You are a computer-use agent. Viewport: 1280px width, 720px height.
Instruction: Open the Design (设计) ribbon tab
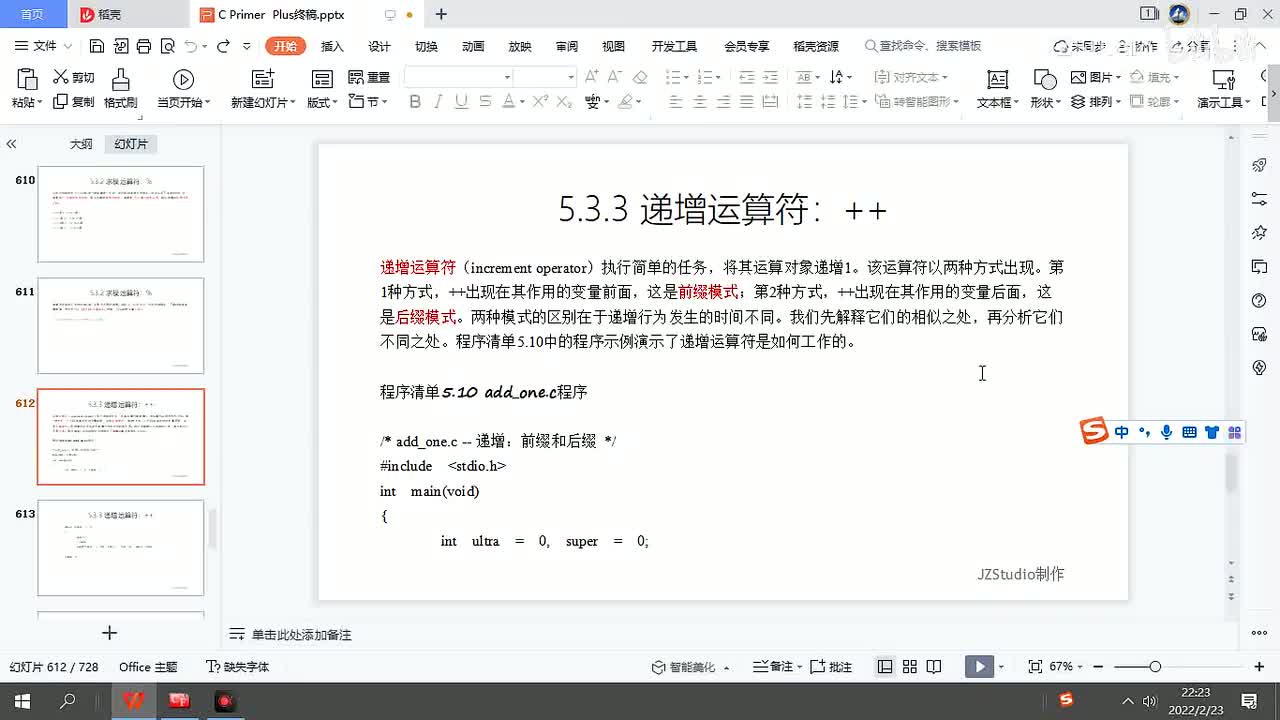pos(379,46)
